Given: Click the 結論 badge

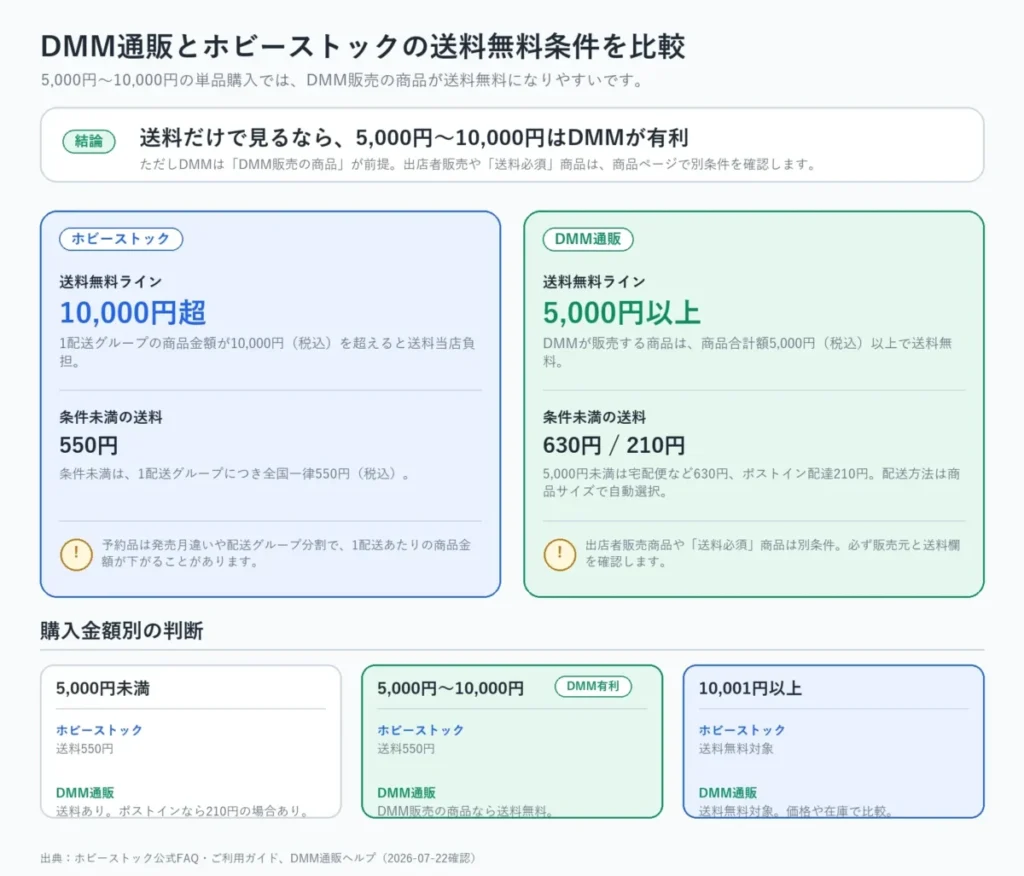Looking at the screenshot, I should tap(89, 141).
